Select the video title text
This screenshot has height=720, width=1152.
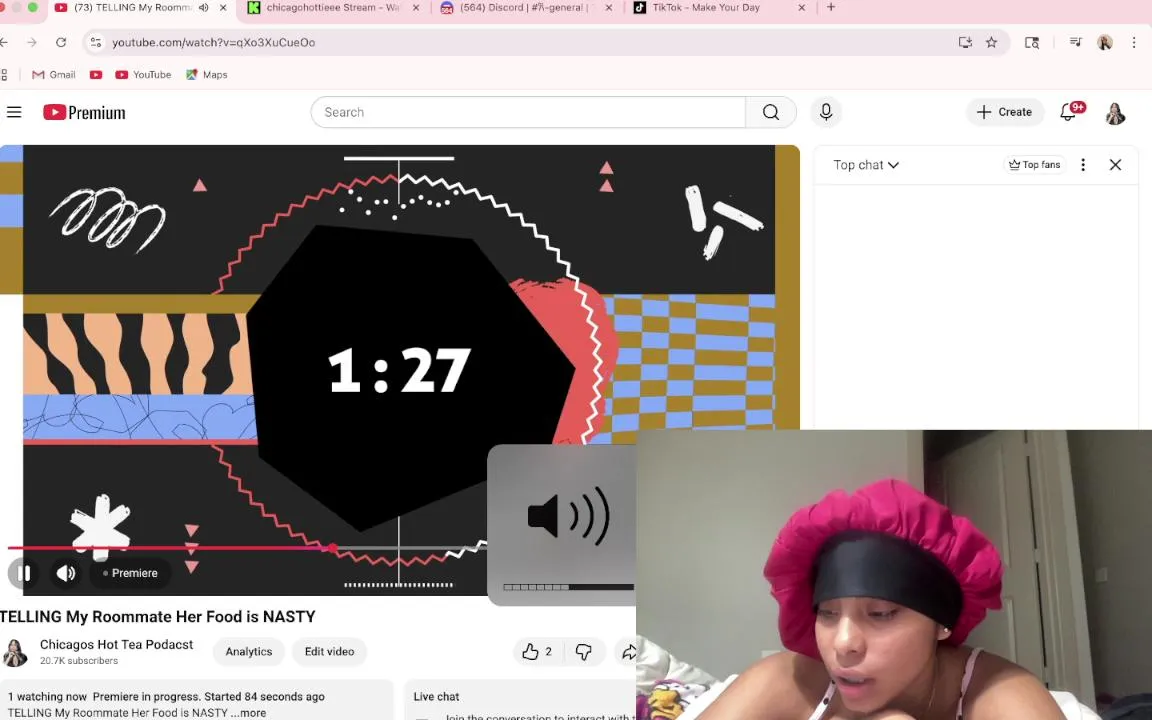coord(157,617)
